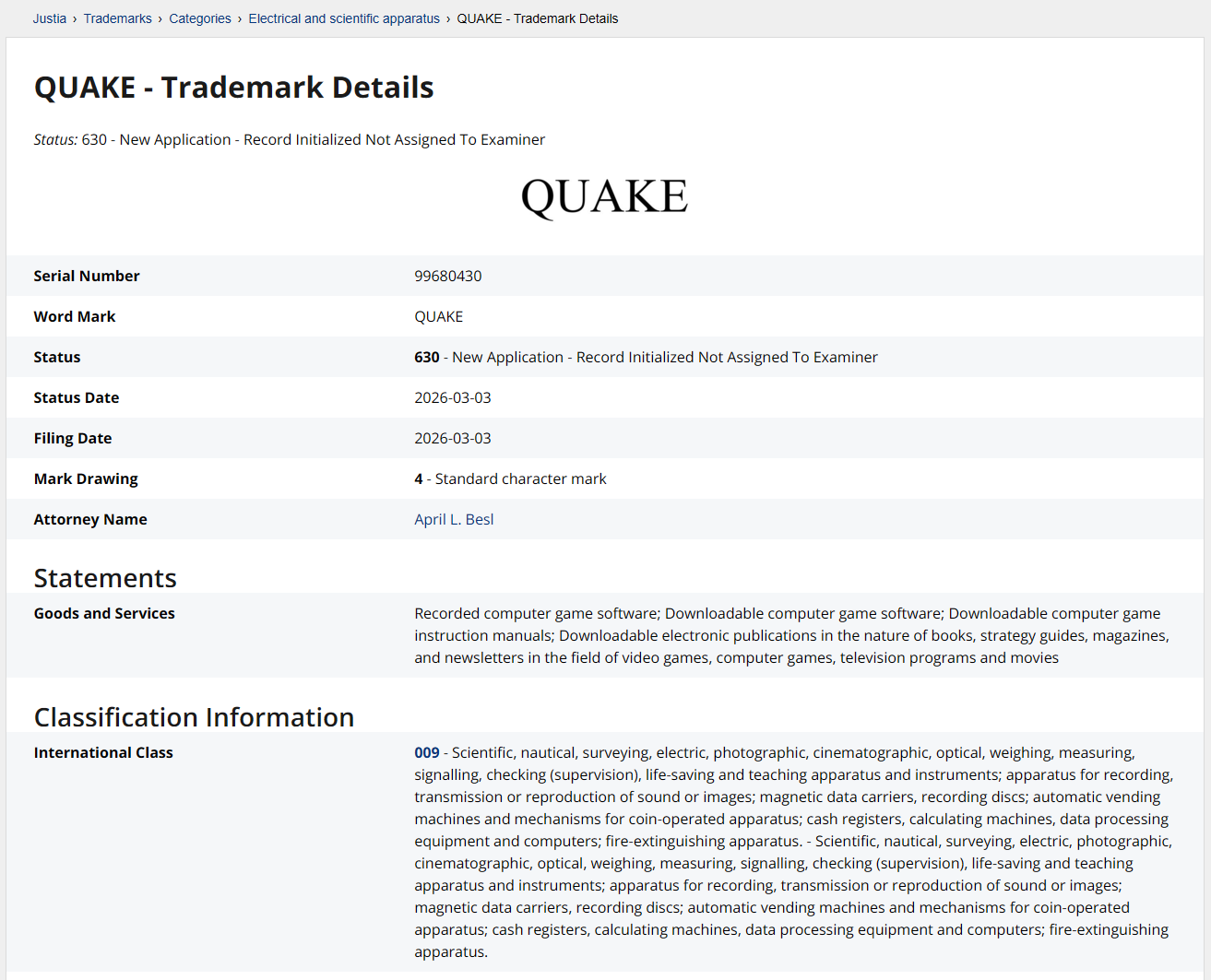Click the International Class label
The width and height of the screenshot is (1211, 980).
pos(103,752)
